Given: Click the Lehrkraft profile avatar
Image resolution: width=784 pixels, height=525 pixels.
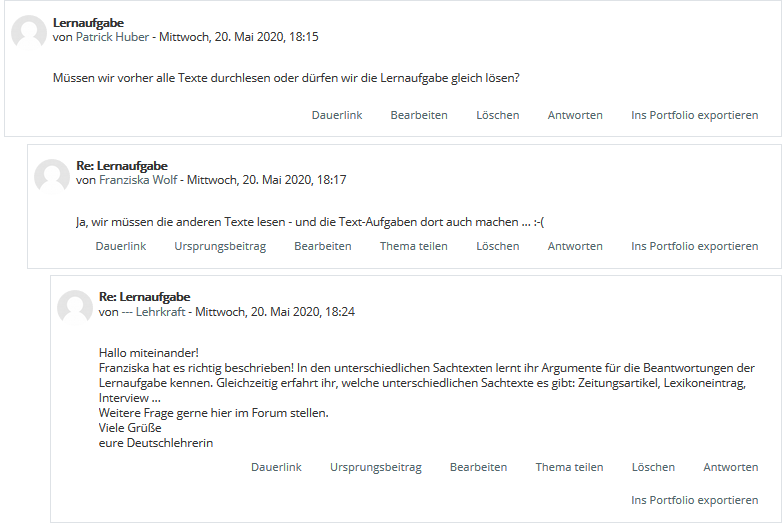Looking at the screenshot, I should coord(75,308).
